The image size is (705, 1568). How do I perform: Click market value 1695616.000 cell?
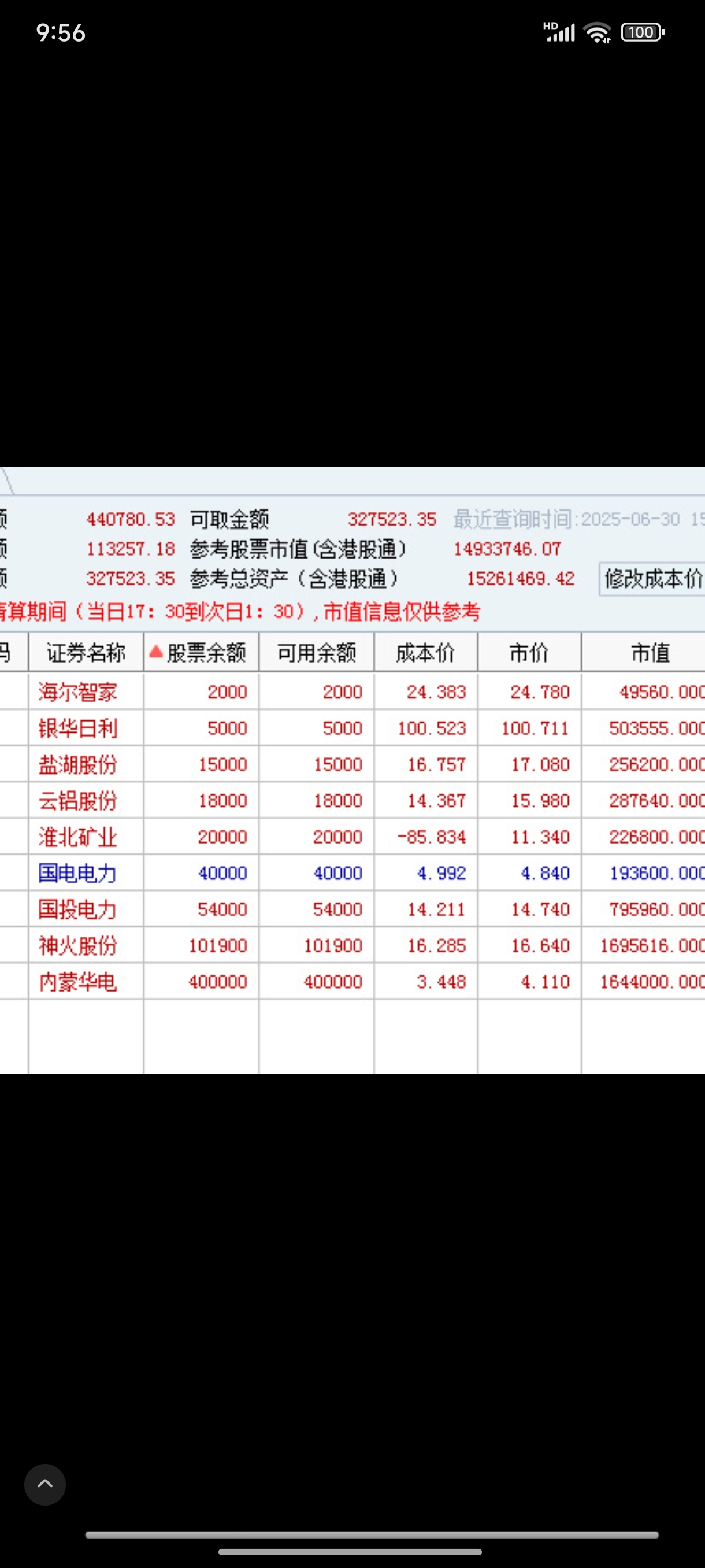(x=652, y=945)
